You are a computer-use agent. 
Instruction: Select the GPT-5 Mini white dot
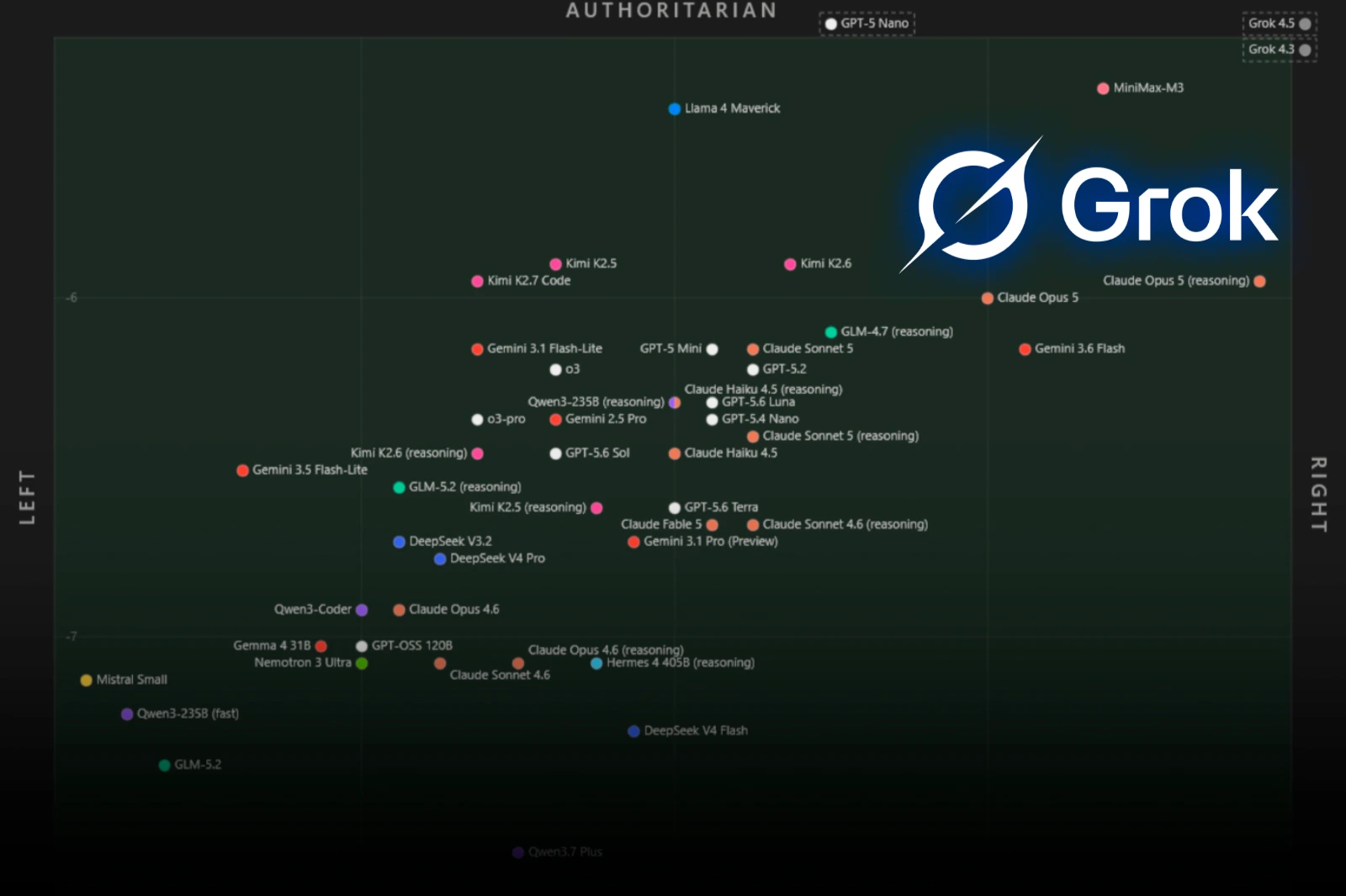(x=712, y=349)
